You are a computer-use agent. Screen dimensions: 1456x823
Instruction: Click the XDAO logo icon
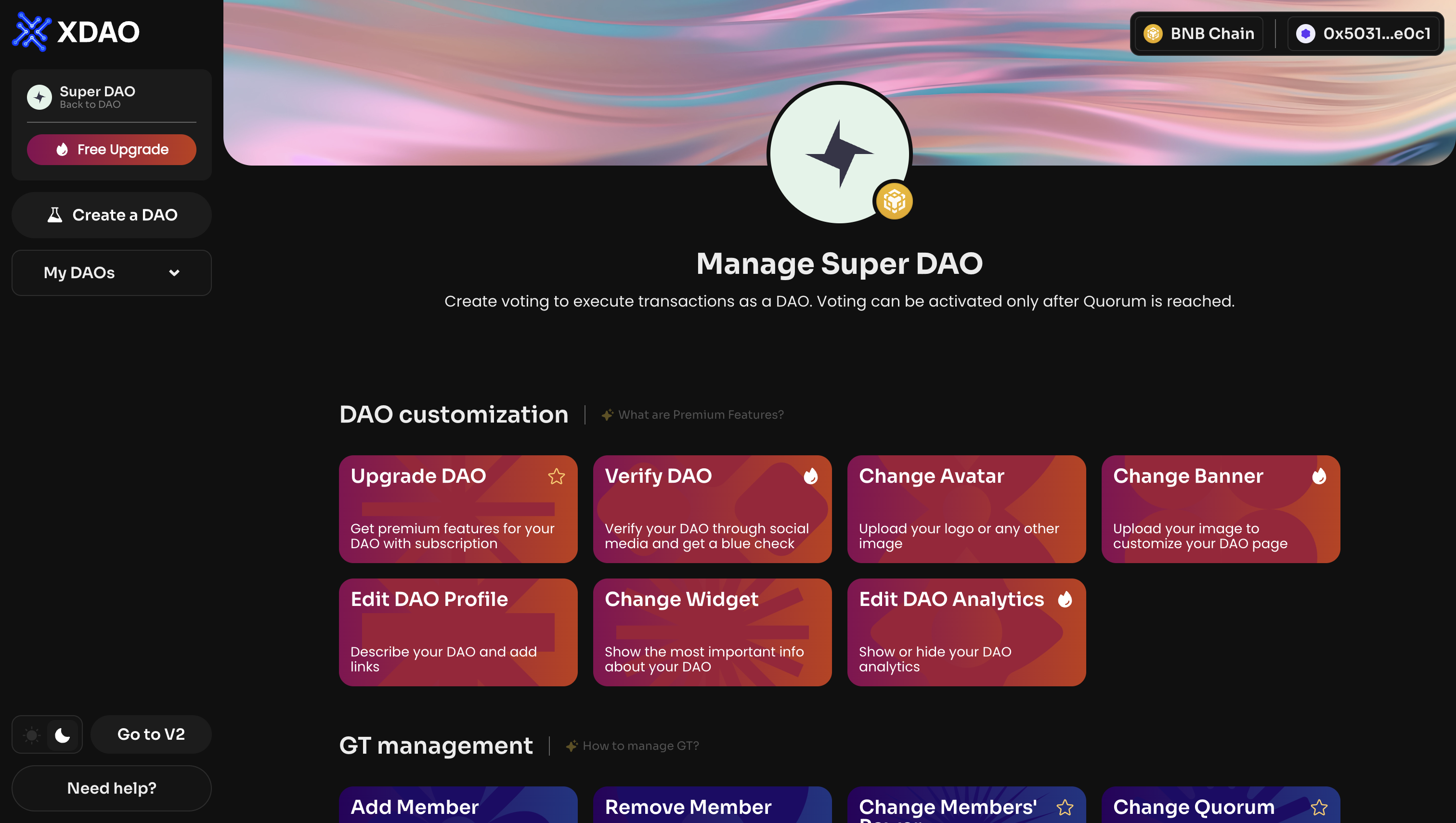point(32,32)
